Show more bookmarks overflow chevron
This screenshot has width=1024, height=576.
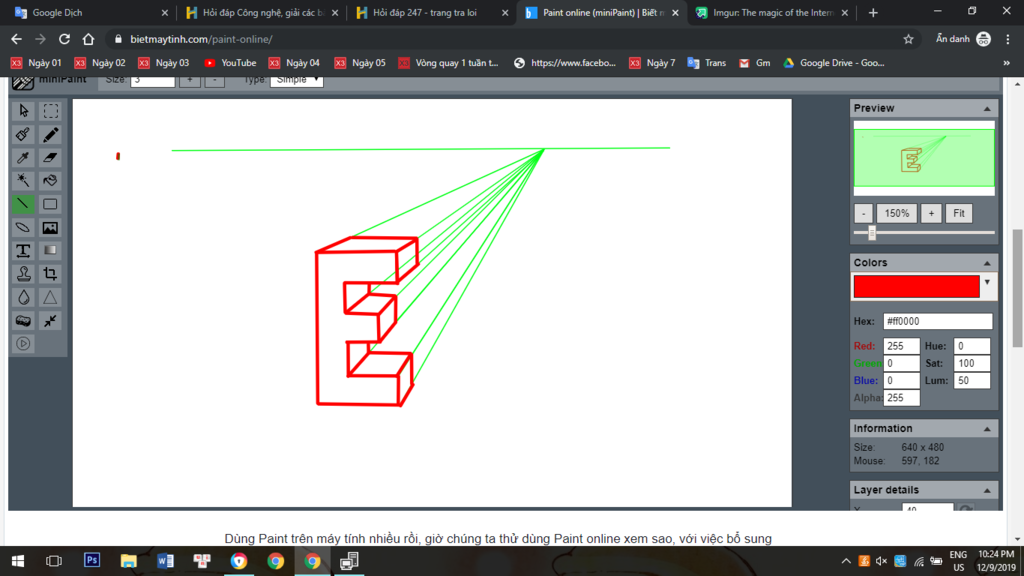(x=1006, y=63)
